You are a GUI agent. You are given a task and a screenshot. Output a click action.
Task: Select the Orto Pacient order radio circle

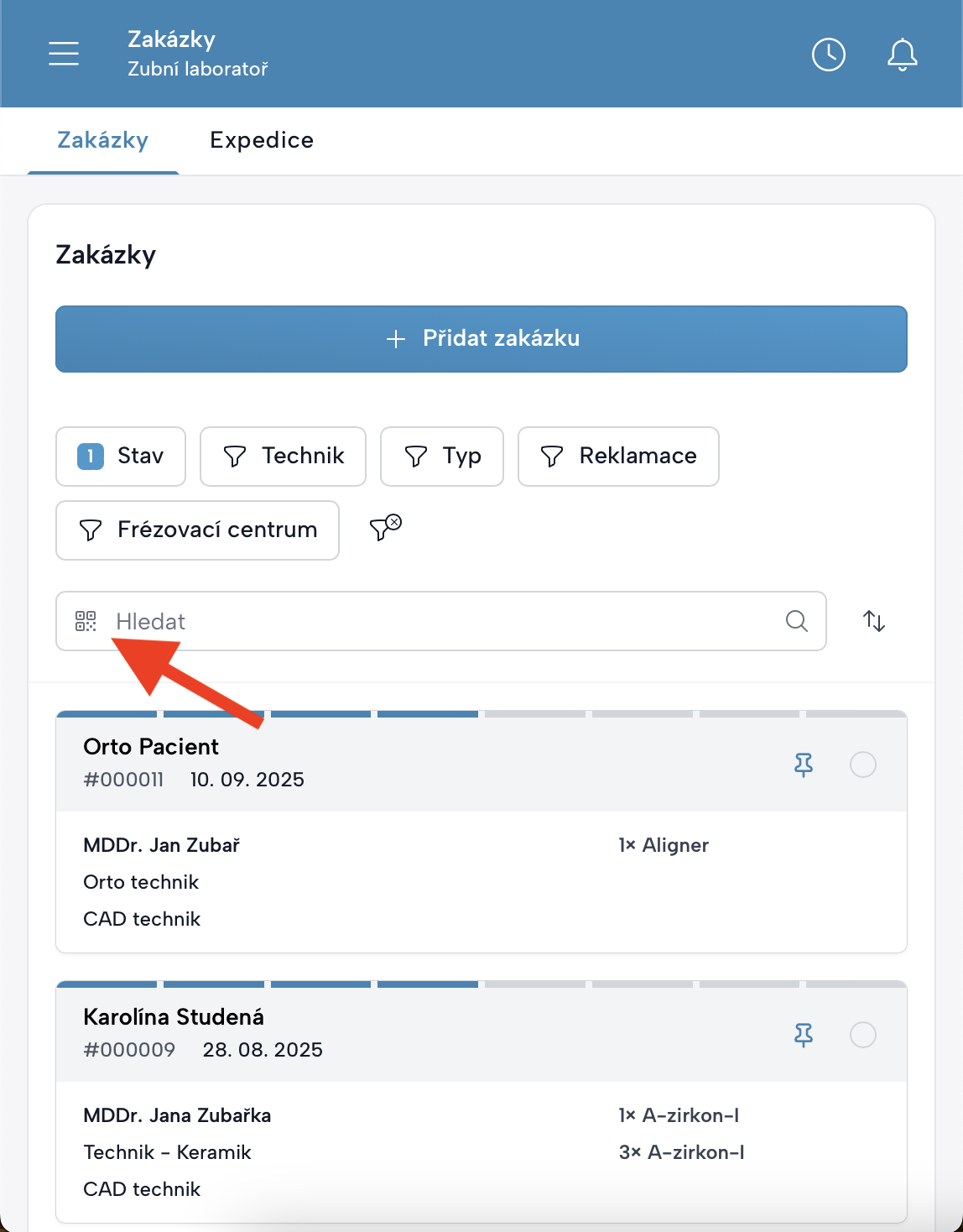[862, 765]
